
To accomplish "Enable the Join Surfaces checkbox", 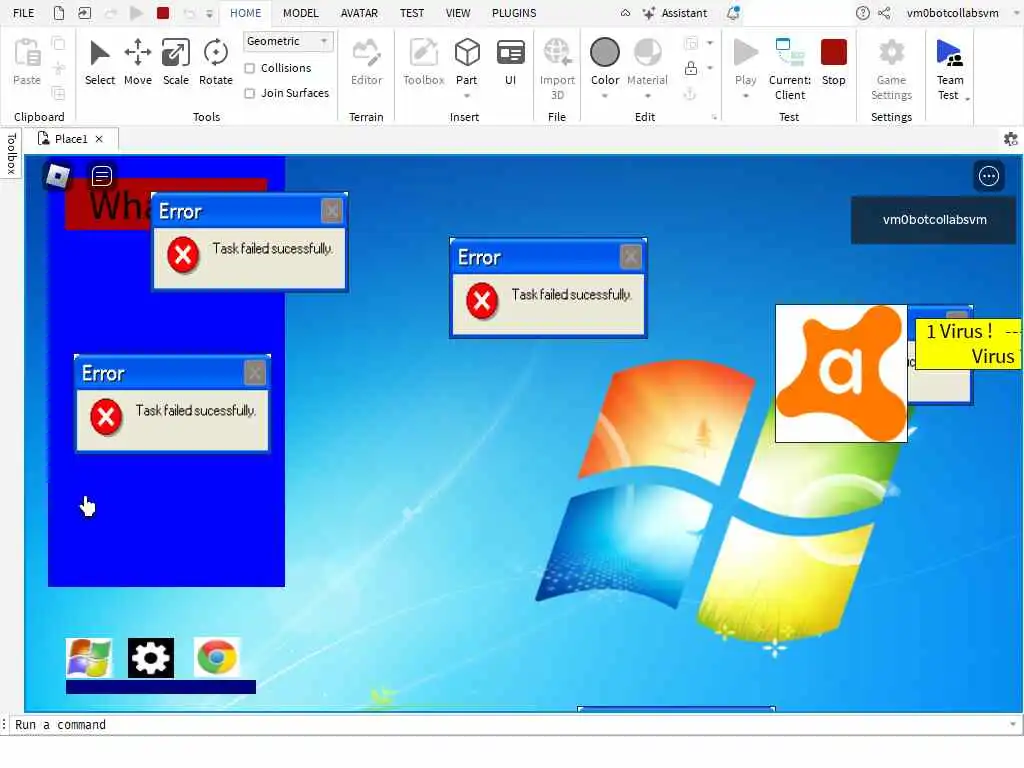I will click(x=249, y=93).
